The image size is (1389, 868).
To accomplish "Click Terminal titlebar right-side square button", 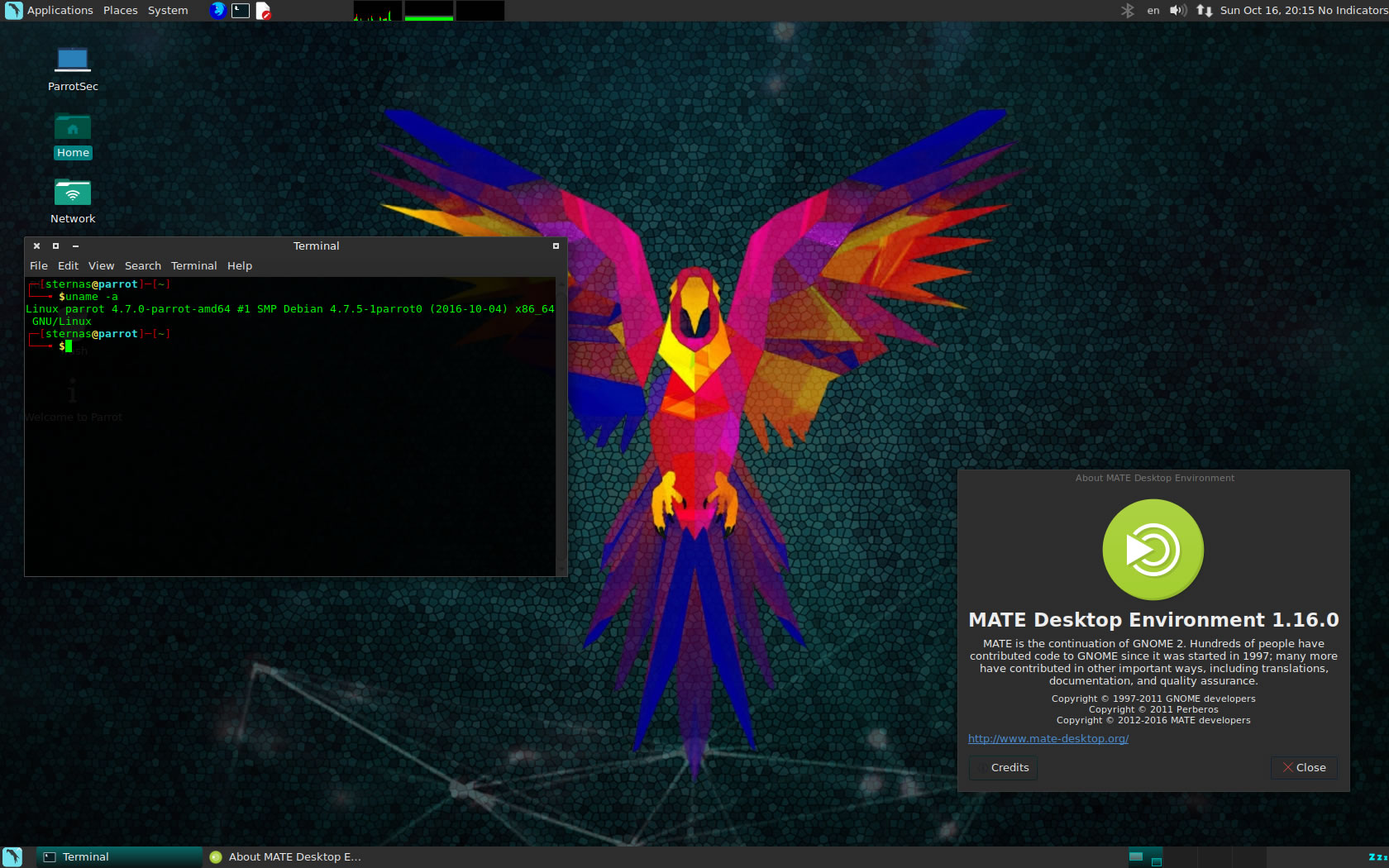I will click(x=556, y=246).
